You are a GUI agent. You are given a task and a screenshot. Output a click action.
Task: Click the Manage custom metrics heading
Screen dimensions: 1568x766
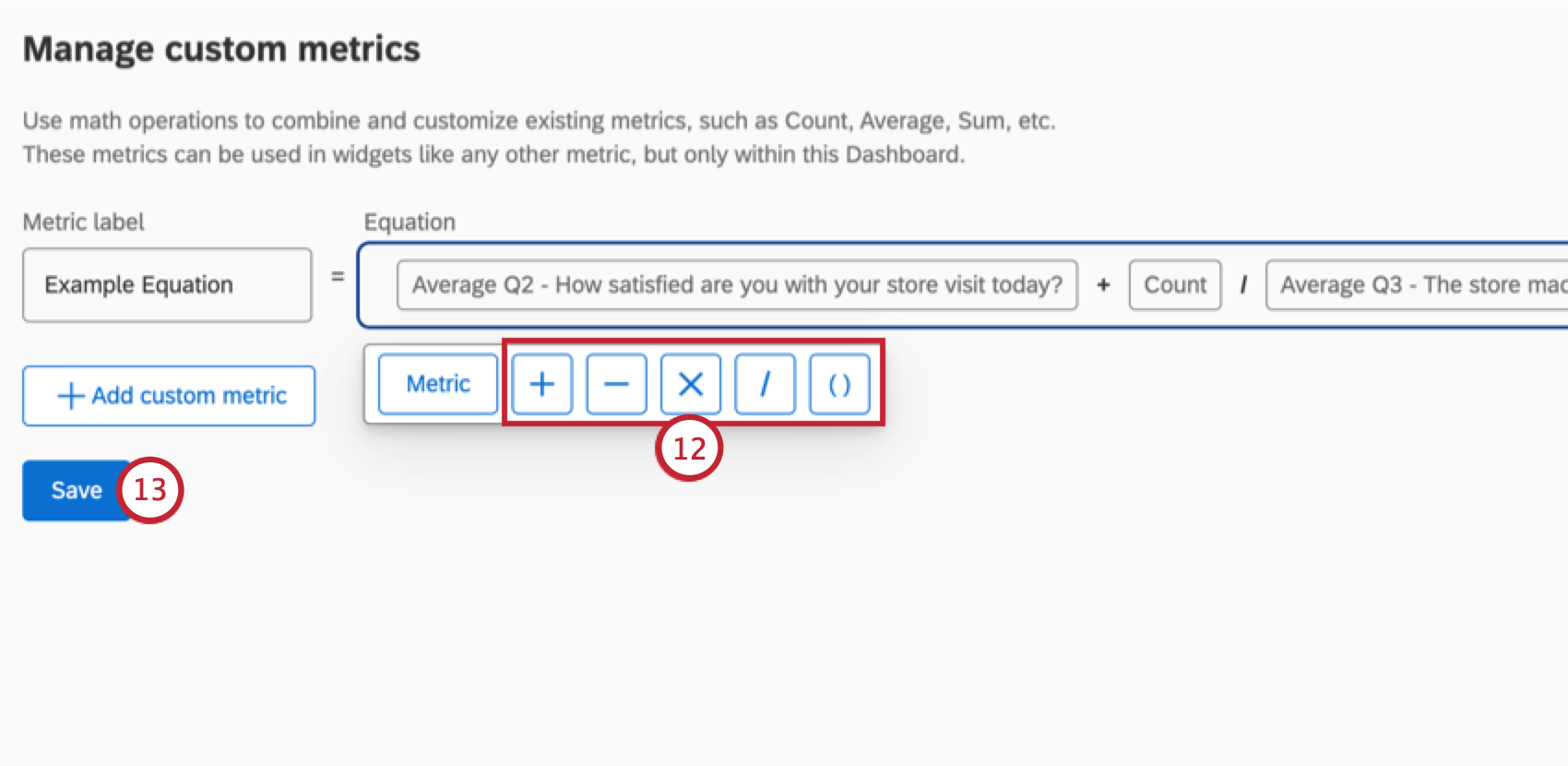pyautogui.click(x=221, y=49)
